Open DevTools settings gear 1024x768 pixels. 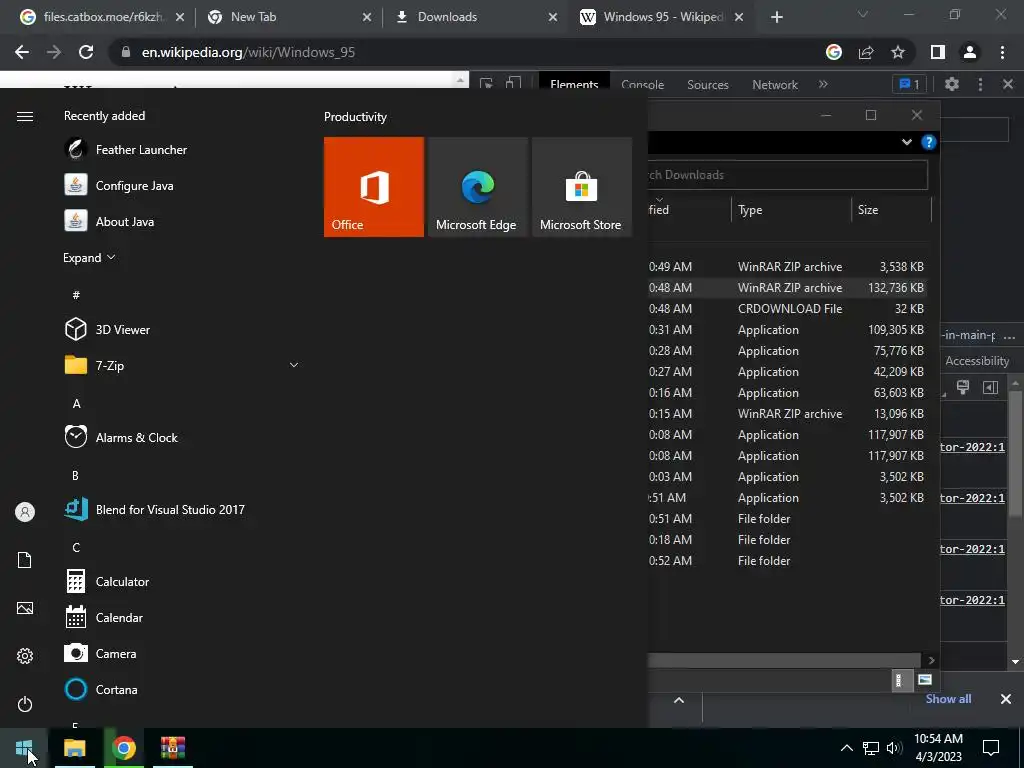pos(952,84)
